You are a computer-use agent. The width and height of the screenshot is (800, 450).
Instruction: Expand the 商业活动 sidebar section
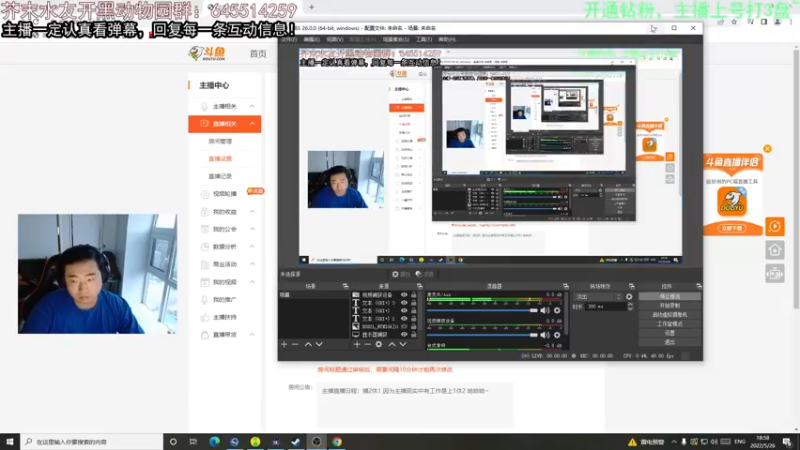252,264
